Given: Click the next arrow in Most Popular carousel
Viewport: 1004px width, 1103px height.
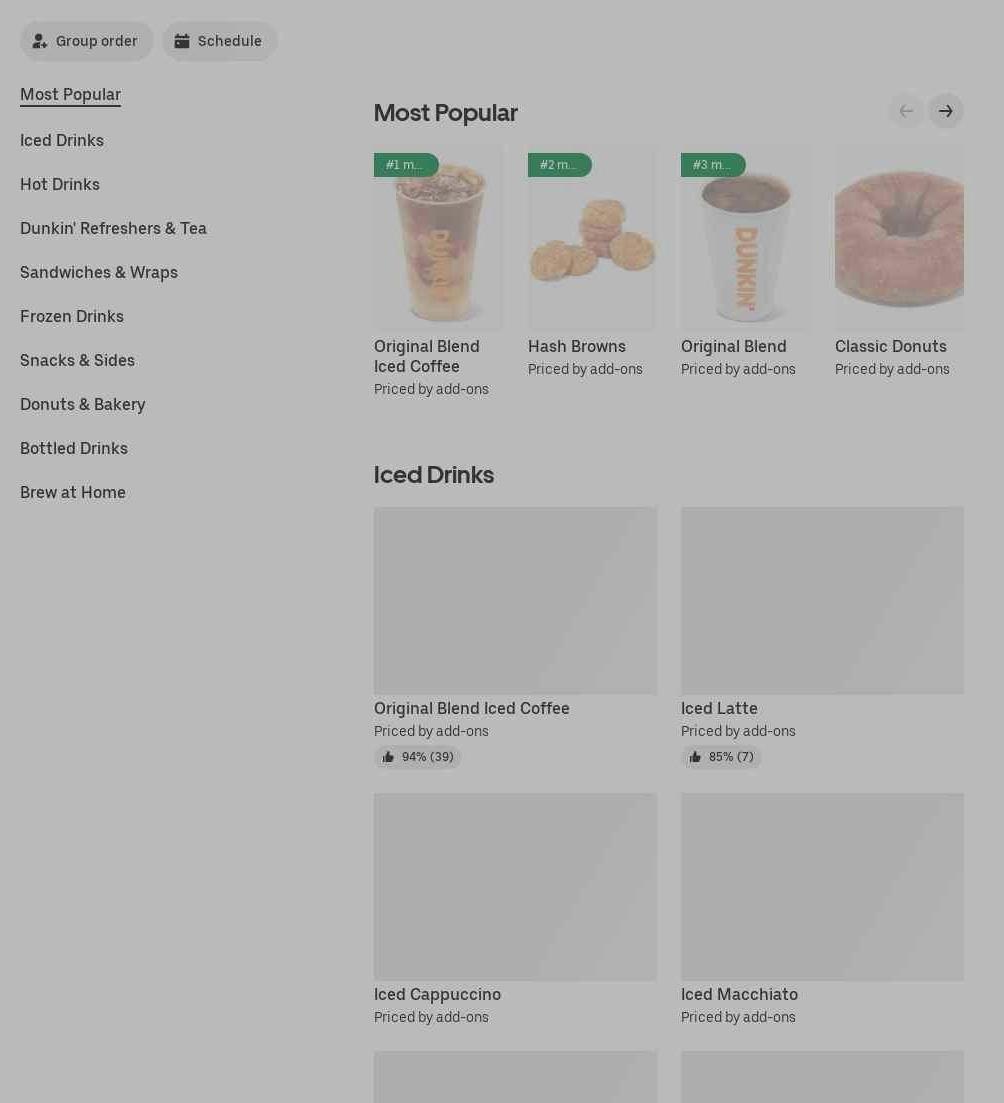Looking at the screenshot, I should coord(946,111).
